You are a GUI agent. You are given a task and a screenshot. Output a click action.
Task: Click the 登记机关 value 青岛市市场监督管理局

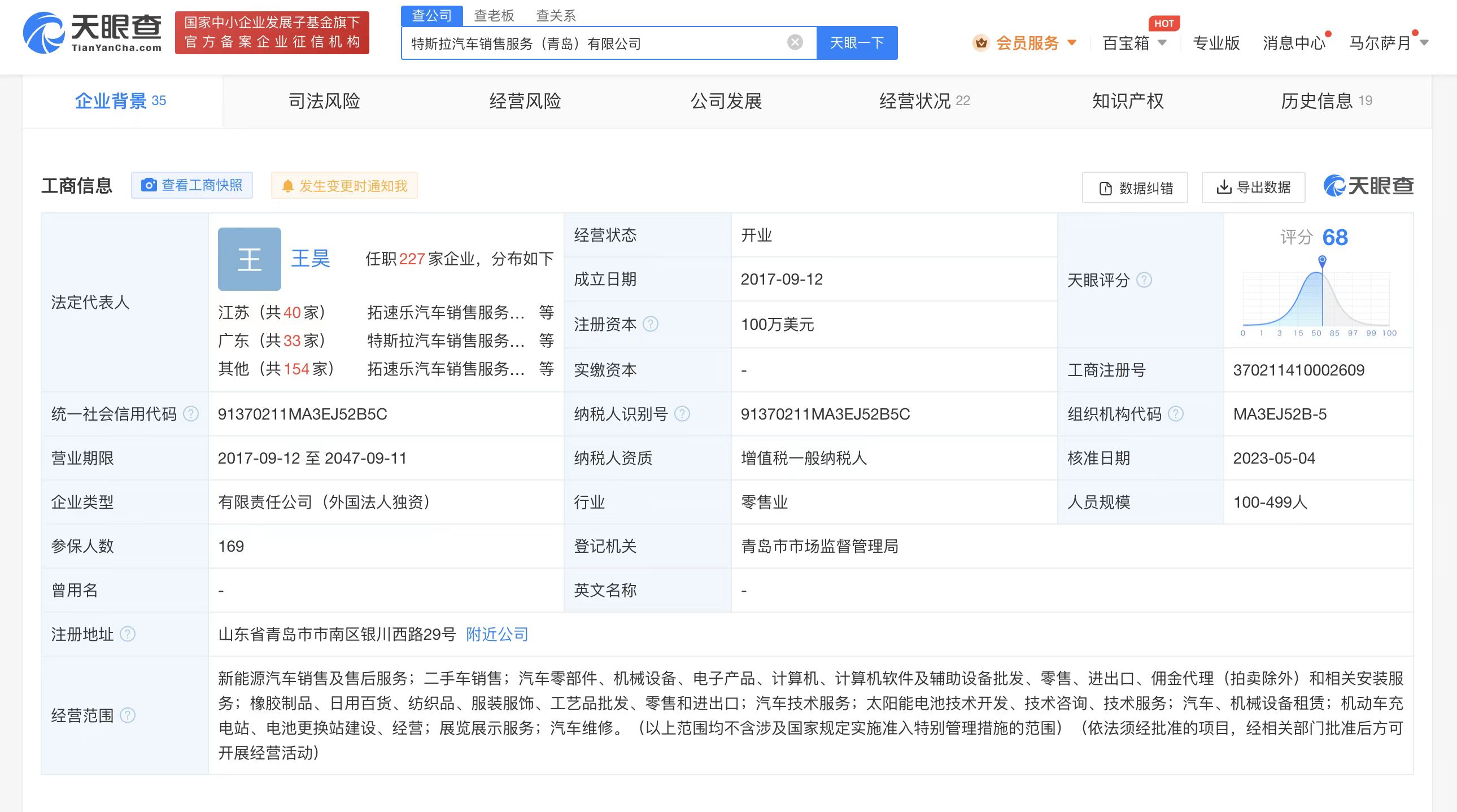819,546
